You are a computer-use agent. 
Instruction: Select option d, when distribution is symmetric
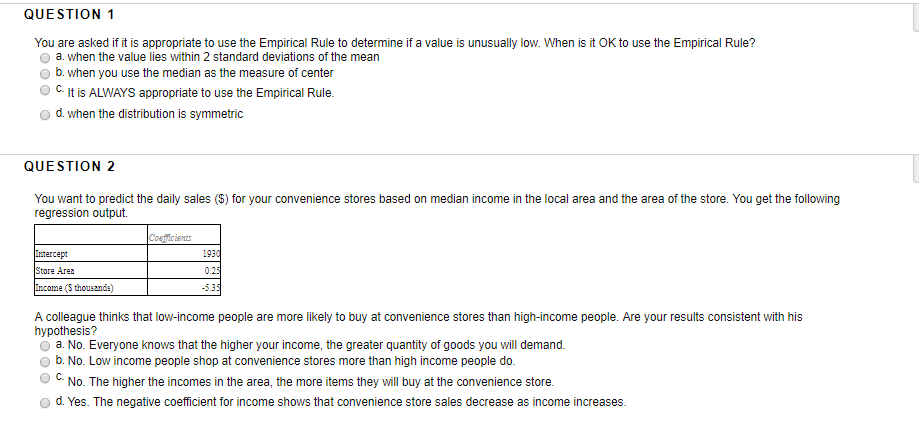click(x=45, y=114)
